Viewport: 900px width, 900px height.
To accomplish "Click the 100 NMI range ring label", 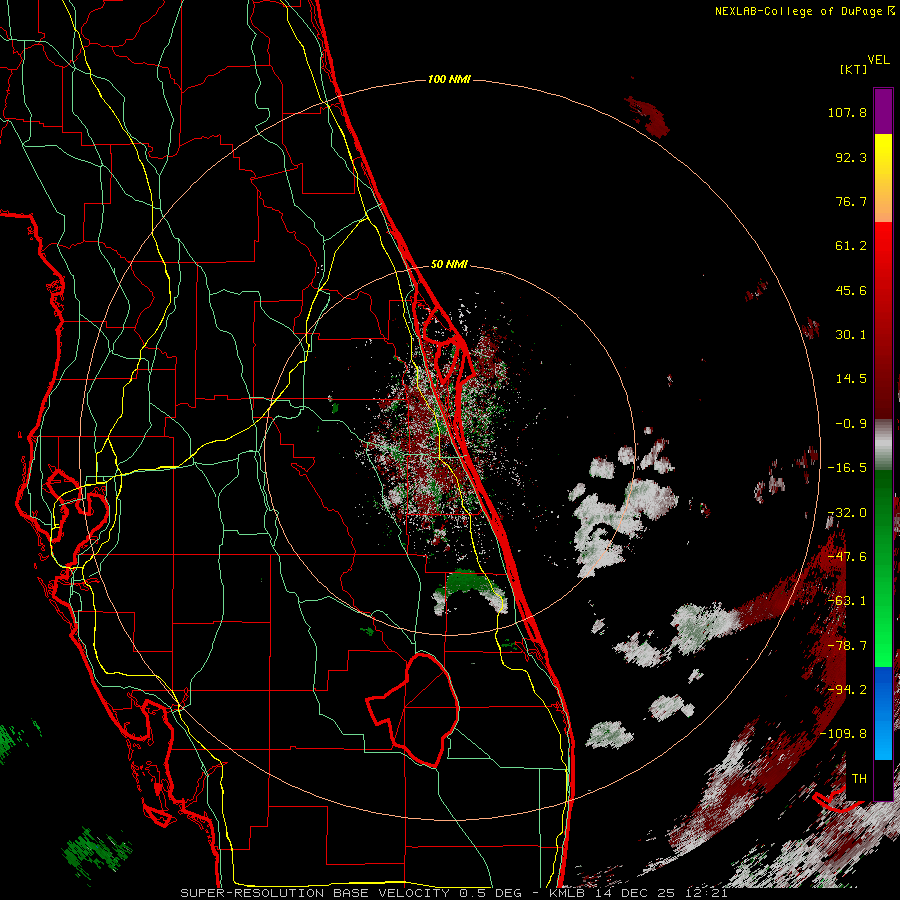I will (x=449, y=79).
